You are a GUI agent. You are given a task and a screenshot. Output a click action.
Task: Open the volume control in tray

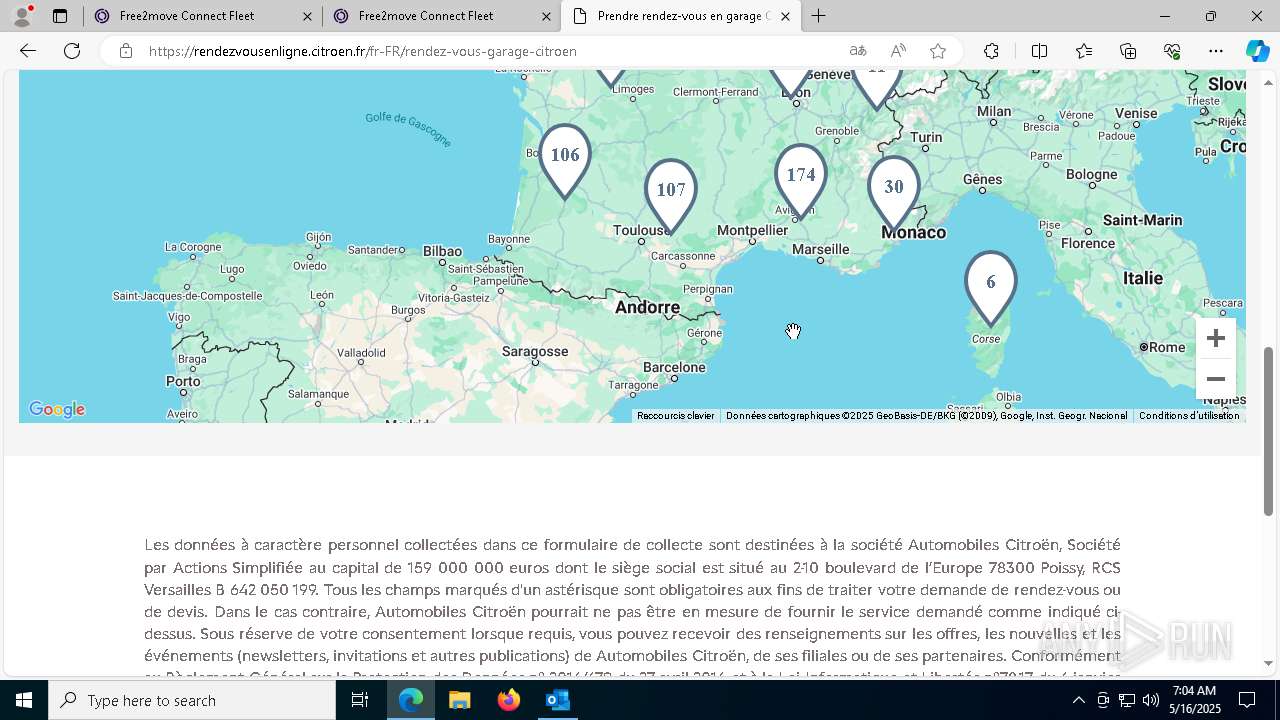click(x=1150, y=700)
